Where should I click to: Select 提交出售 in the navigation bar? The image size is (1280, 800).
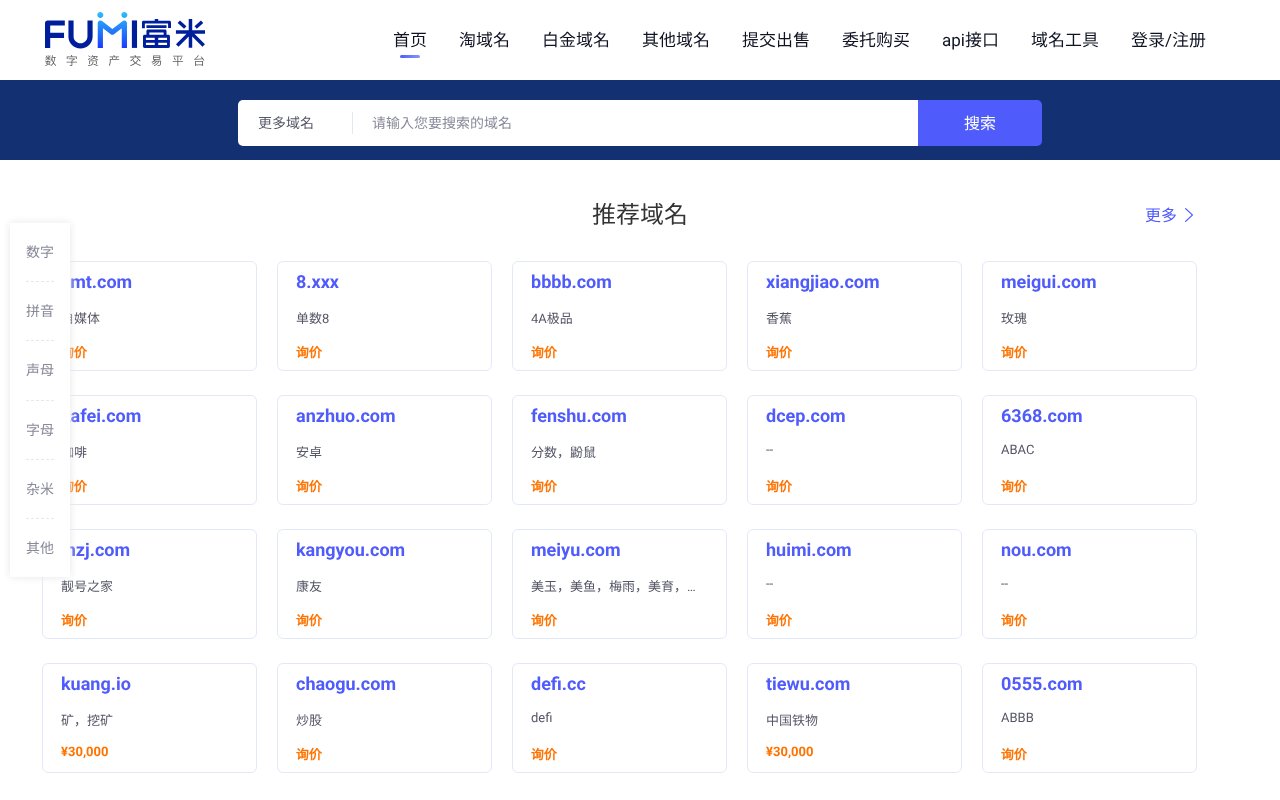[776, 40]
